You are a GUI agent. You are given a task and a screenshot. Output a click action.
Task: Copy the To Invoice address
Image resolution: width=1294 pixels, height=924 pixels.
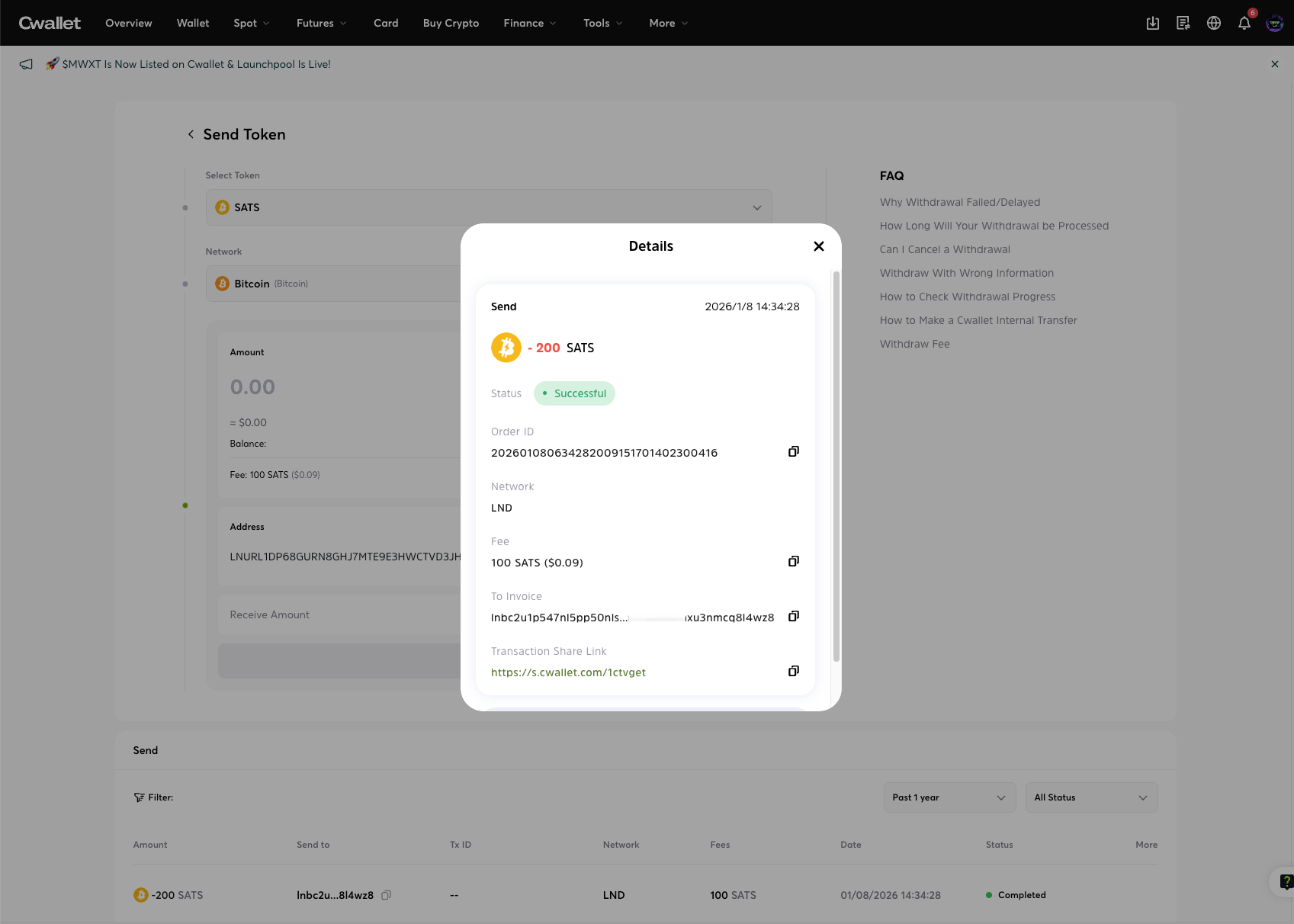click(793, 617)
